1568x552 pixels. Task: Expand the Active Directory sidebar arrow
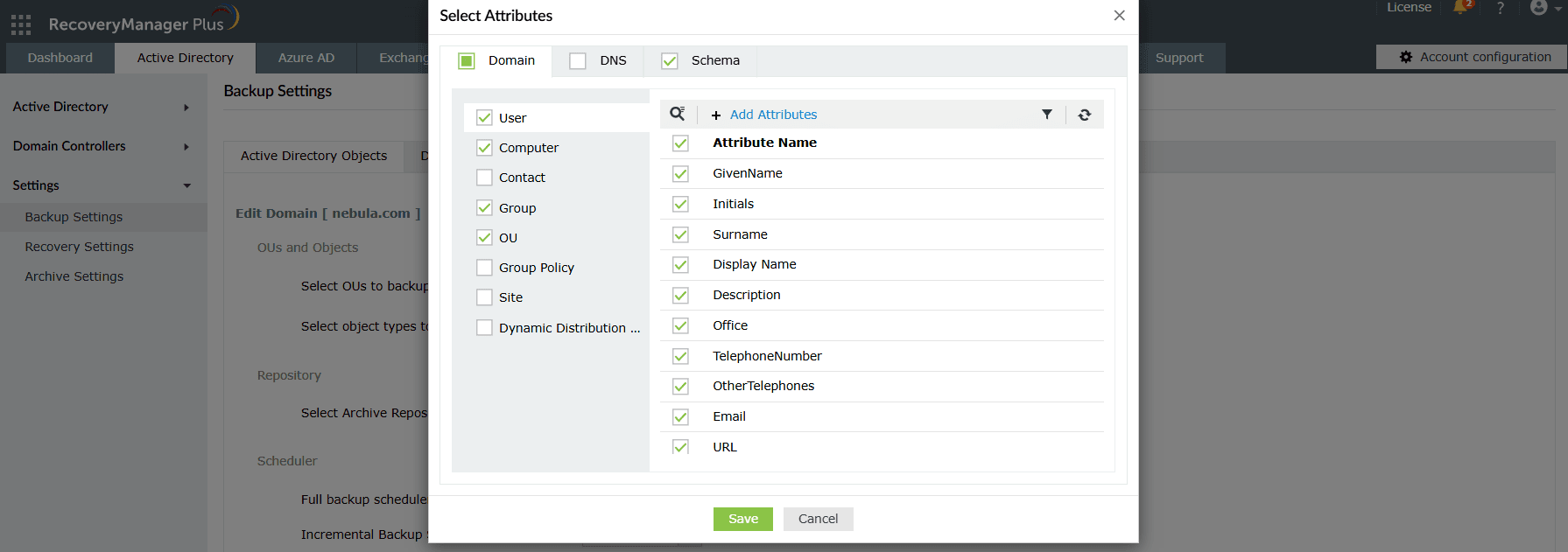click(x=186, y=108)
